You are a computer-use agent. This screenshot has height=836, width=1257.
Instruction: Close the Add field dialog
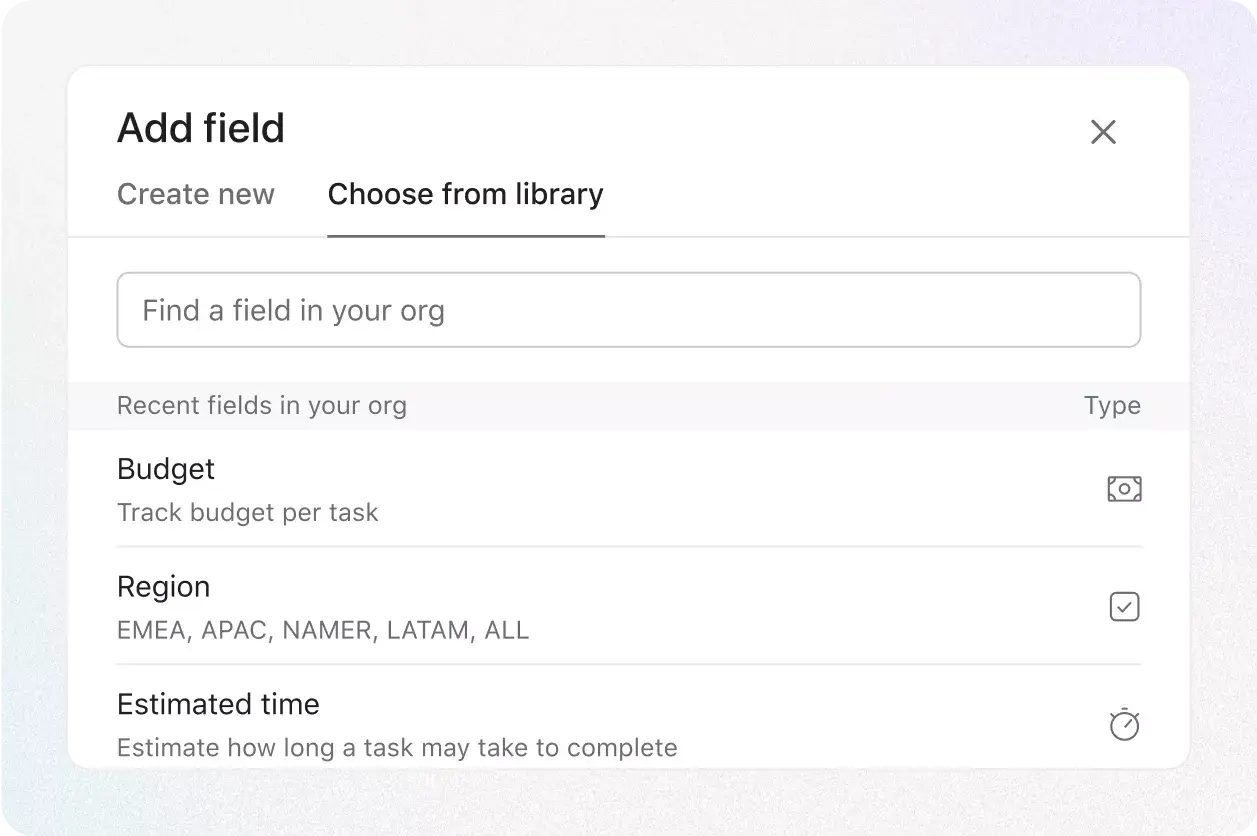1102,132
